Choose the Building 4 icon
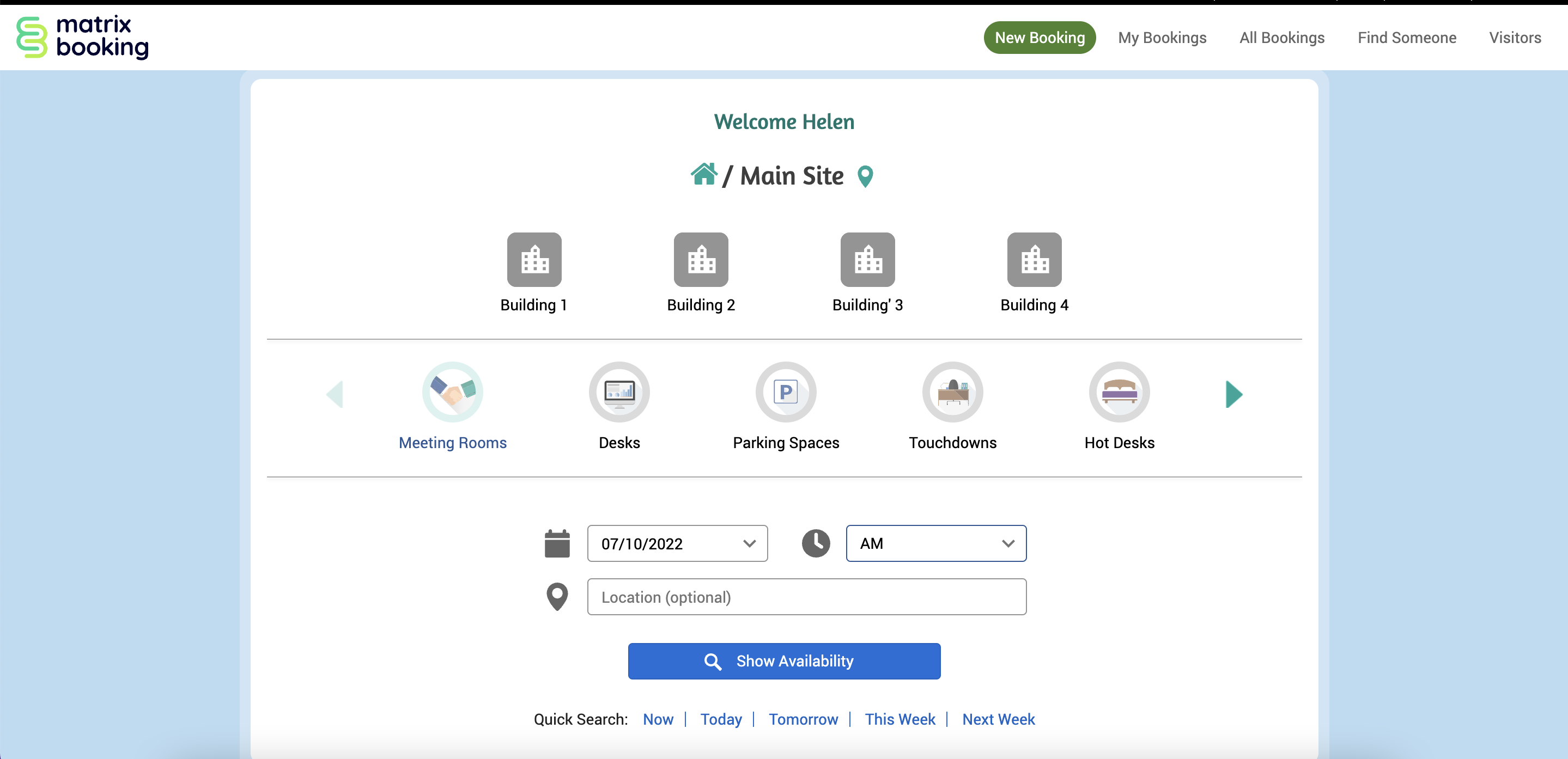 tap(1034, 260)
